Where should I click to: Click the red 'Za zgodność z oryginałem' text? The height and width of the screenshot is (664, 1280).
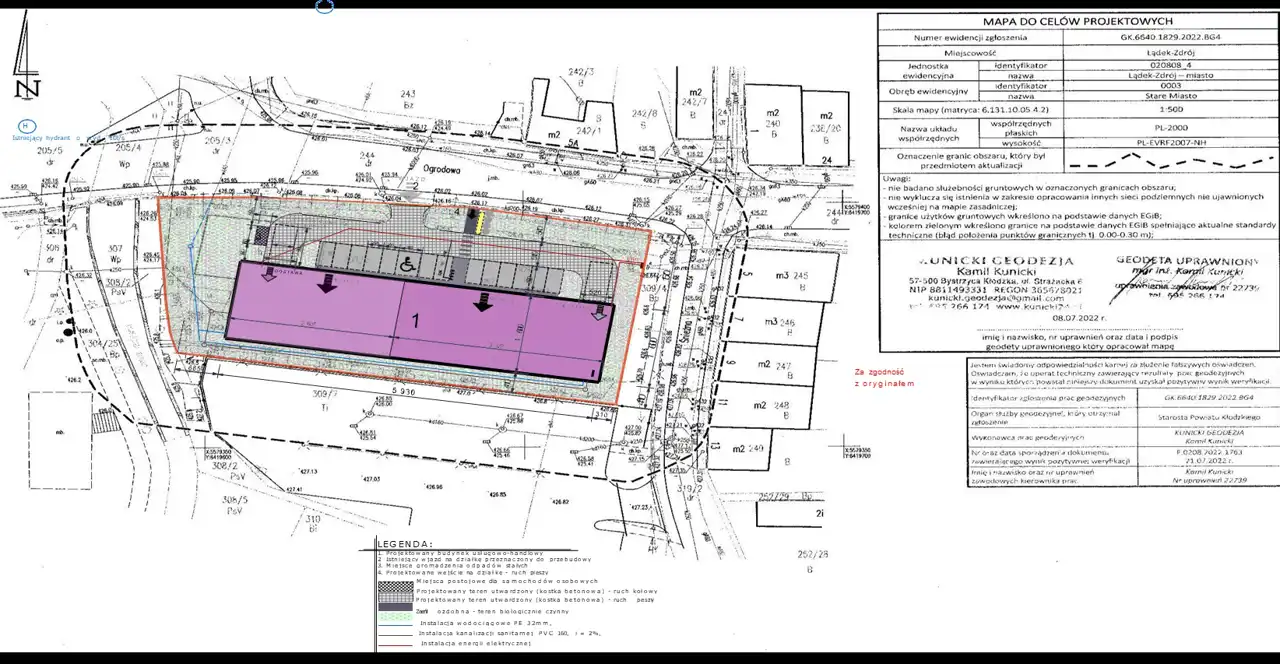883,377
